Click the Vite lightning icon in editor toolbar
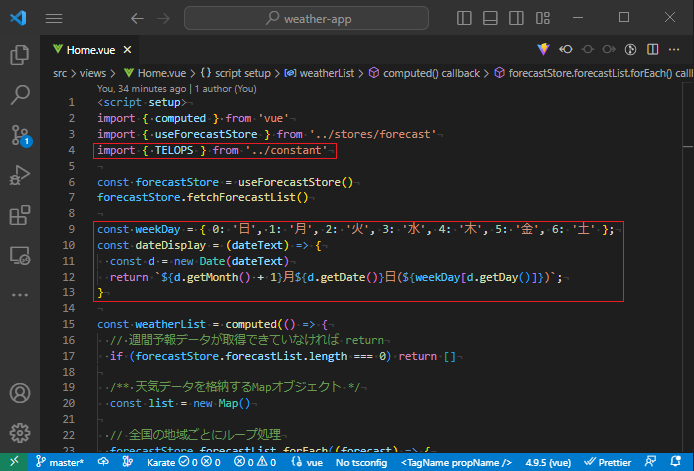The image size is (694, 471). coord(544,49)
